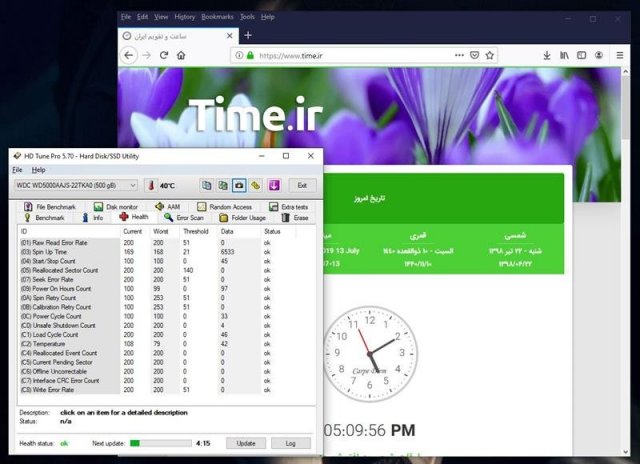
Task: Click the Exit button in HD Tune
Action: click(x=302, y=185)
